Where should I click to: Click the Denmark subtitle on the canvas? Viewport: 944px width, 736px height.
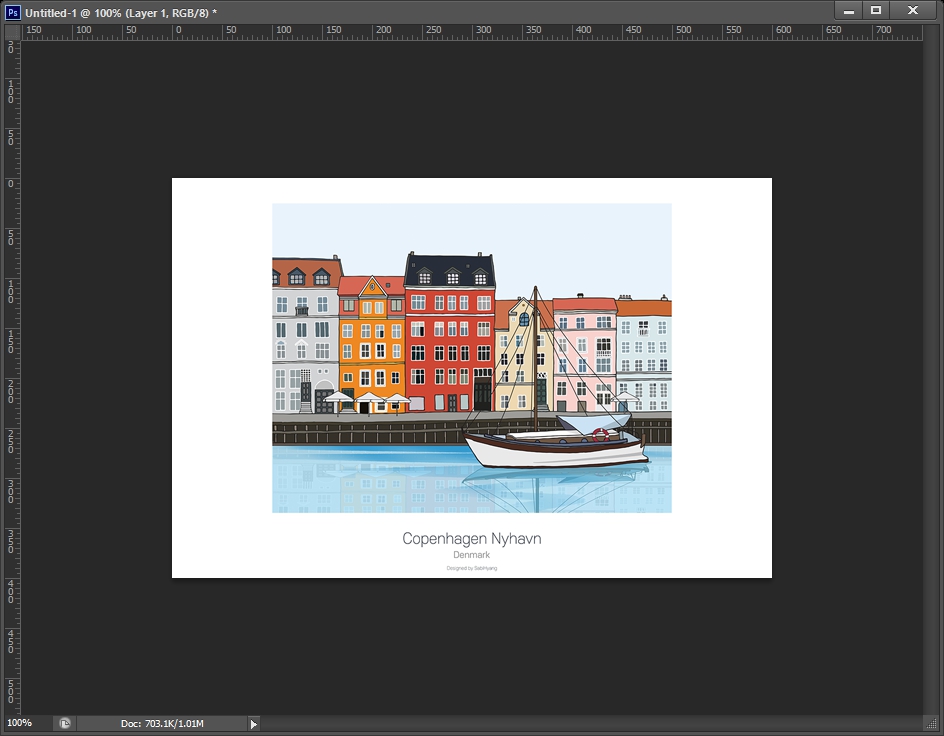pos(471,555)
